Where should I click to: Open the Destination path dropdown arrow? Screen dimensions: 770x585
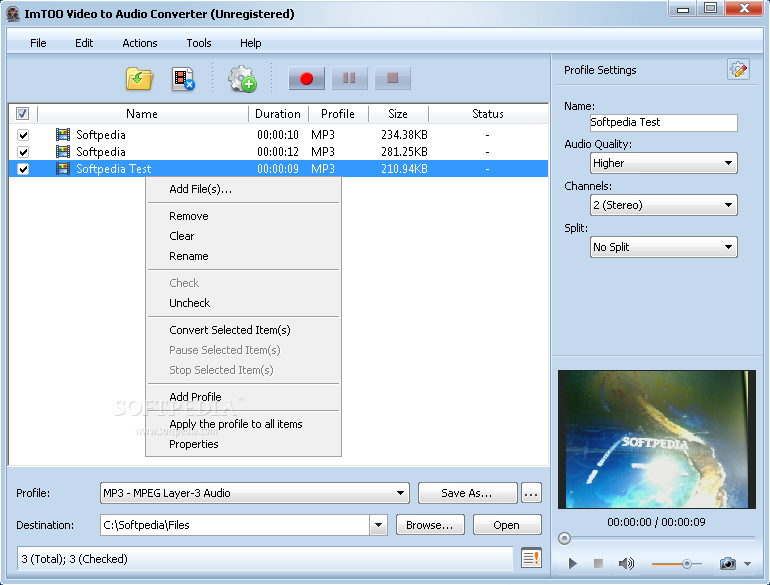click(x=378, y=525)
